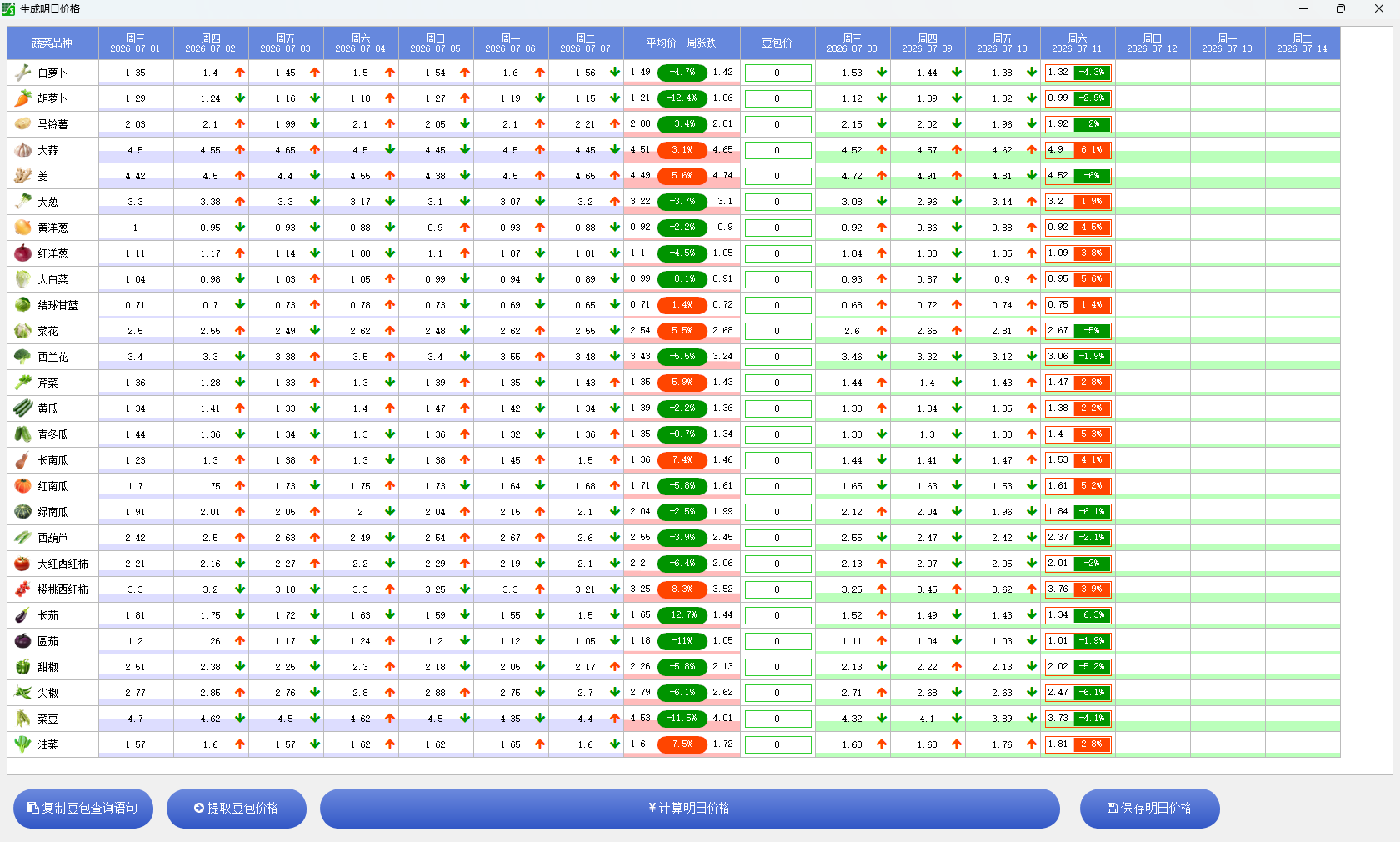This screenshot has height=842, width=1400.
Task: Click the 青冬瓜 wax gourd icon
Action: [x=22, y=434]
